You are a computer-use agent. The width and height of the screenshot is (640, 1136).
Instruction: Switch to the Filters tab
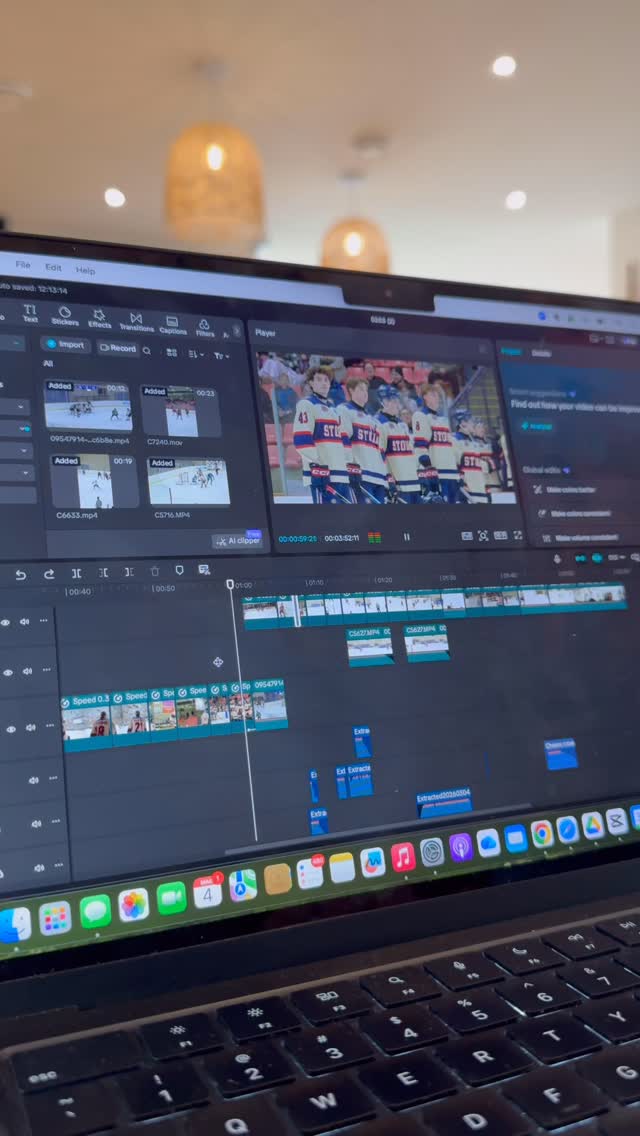pos(205,328)
